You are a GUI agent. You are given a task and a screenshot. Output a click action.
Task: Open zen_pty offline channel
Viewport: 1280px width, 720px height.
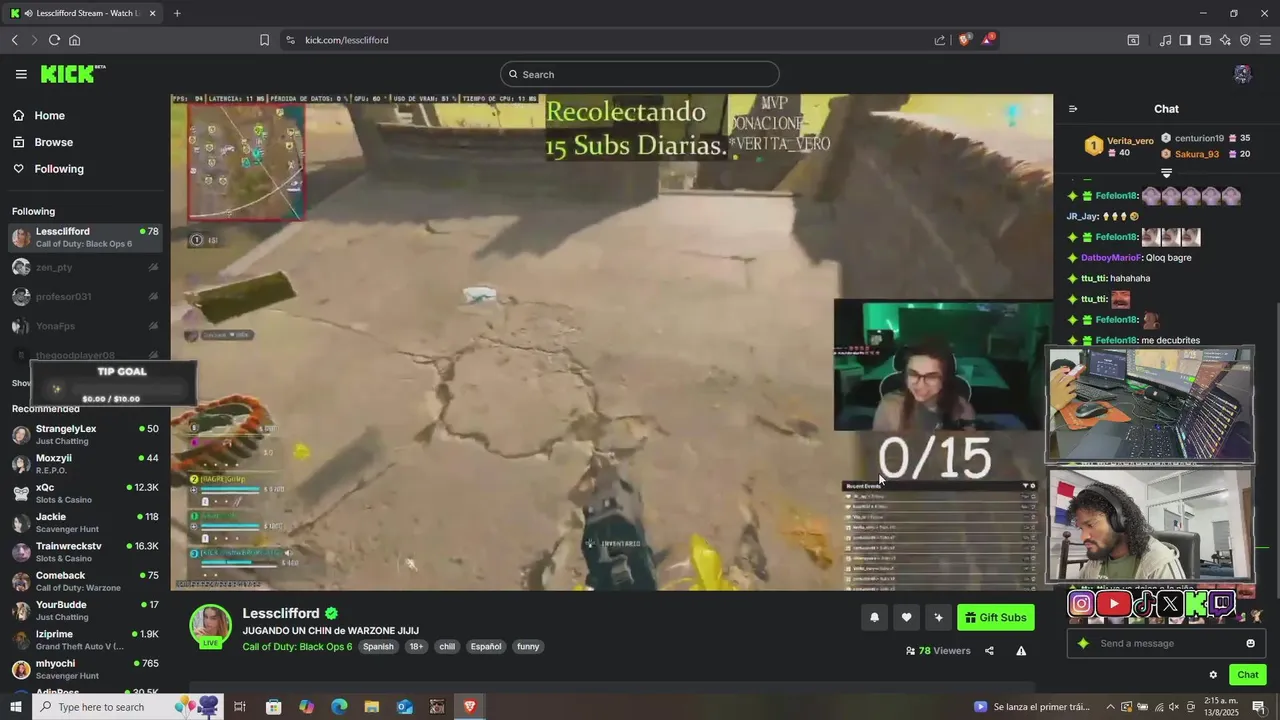click(85, 267)
